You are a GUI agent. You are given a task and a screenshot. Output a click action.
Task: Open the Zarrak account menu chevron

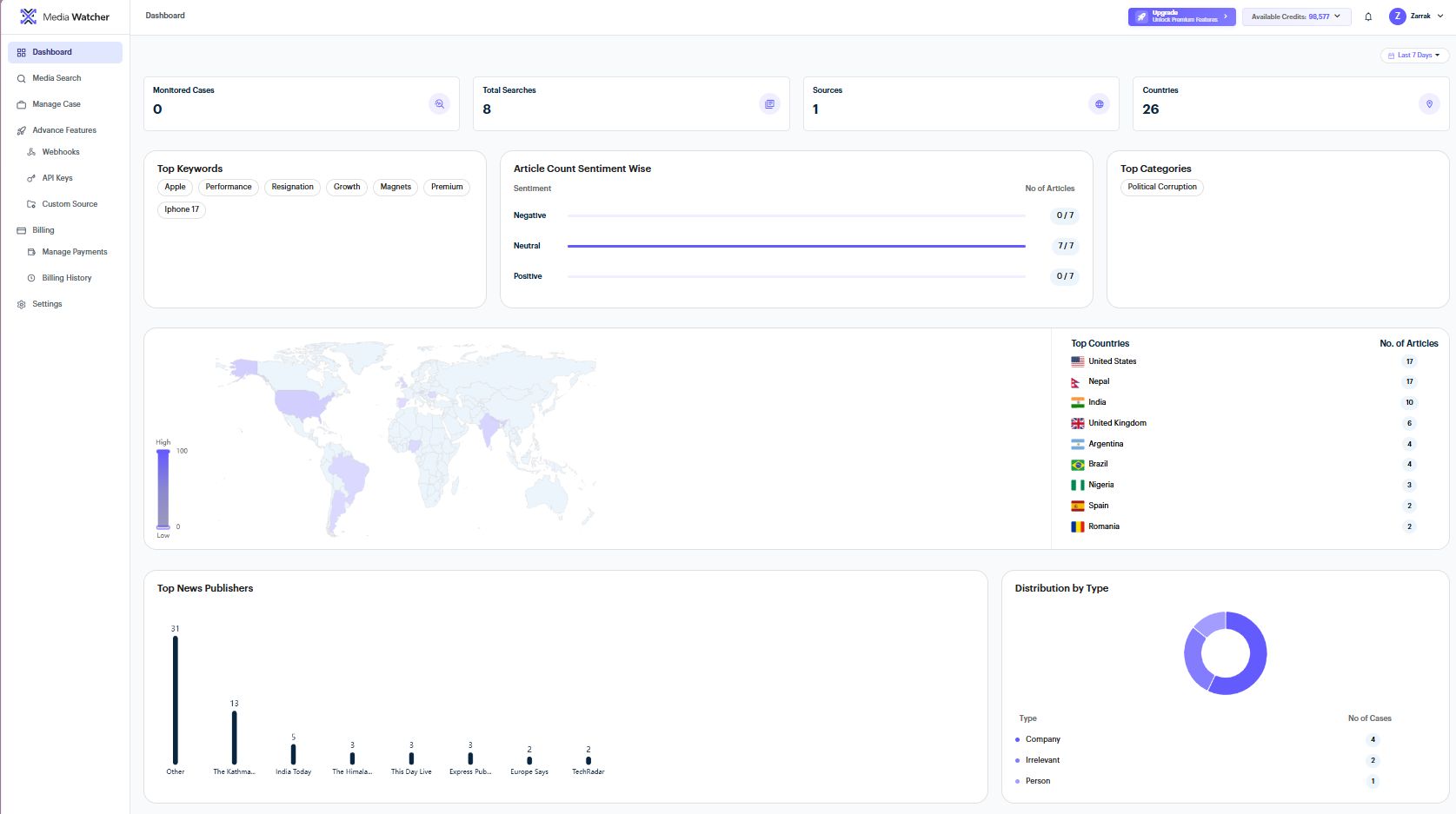point(1440,17)
